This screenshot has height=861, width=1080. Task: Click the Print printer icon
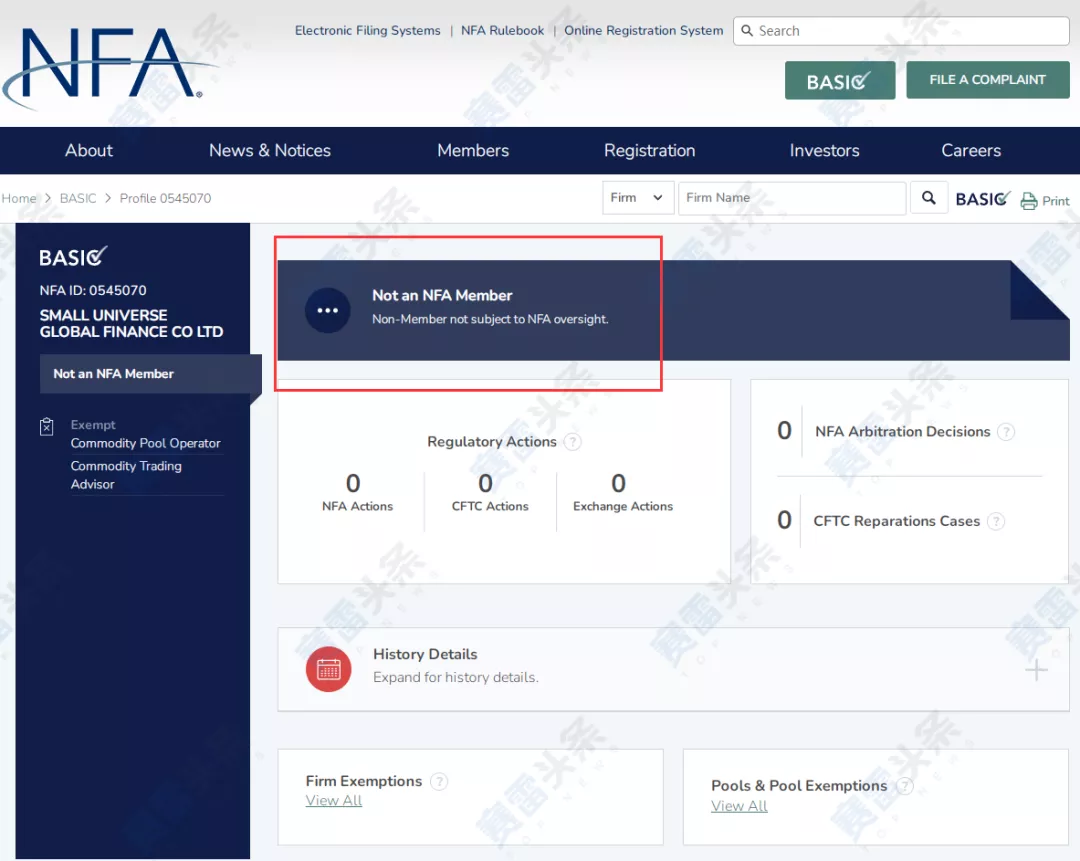[x=1028, y=200]
